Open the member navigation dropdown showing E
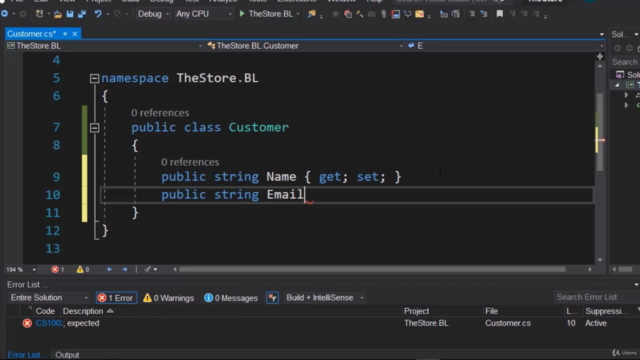 pos(505,46)
